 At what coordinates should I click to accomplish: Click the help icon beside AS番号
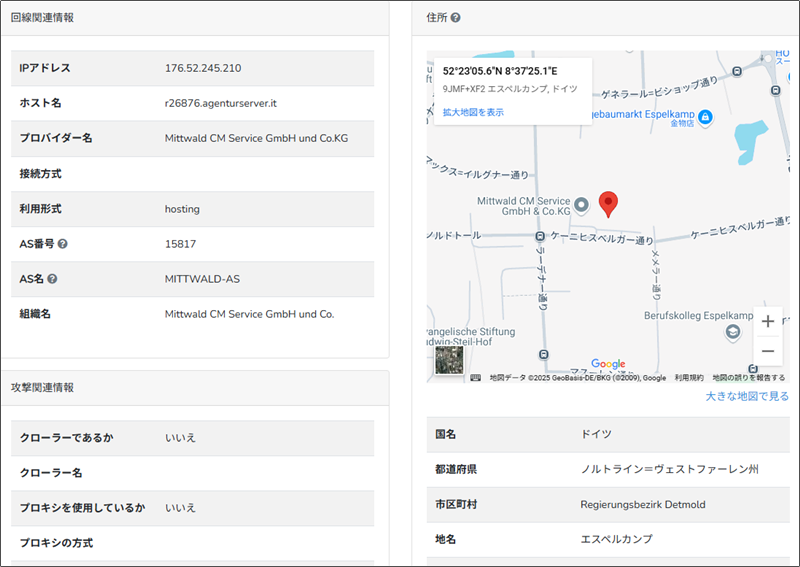(62, 244)
